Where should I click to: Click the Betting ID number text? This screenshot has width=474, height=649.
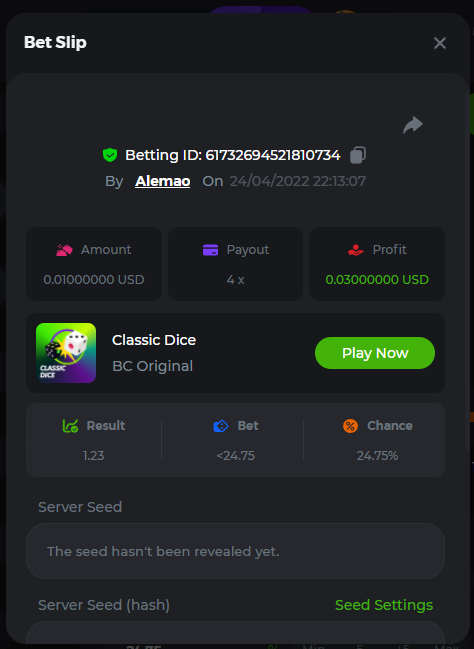click(x=273, y=155)
